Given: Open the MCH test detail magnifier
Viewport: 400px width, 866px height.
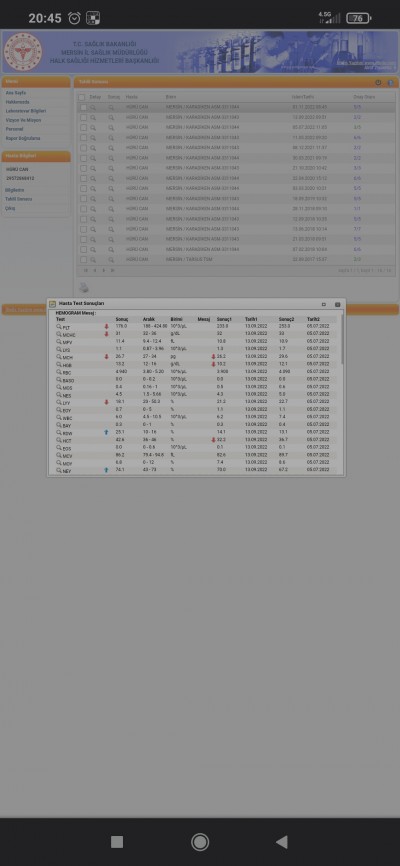Looking at the screenshot, I should click(x=59, y=357).
